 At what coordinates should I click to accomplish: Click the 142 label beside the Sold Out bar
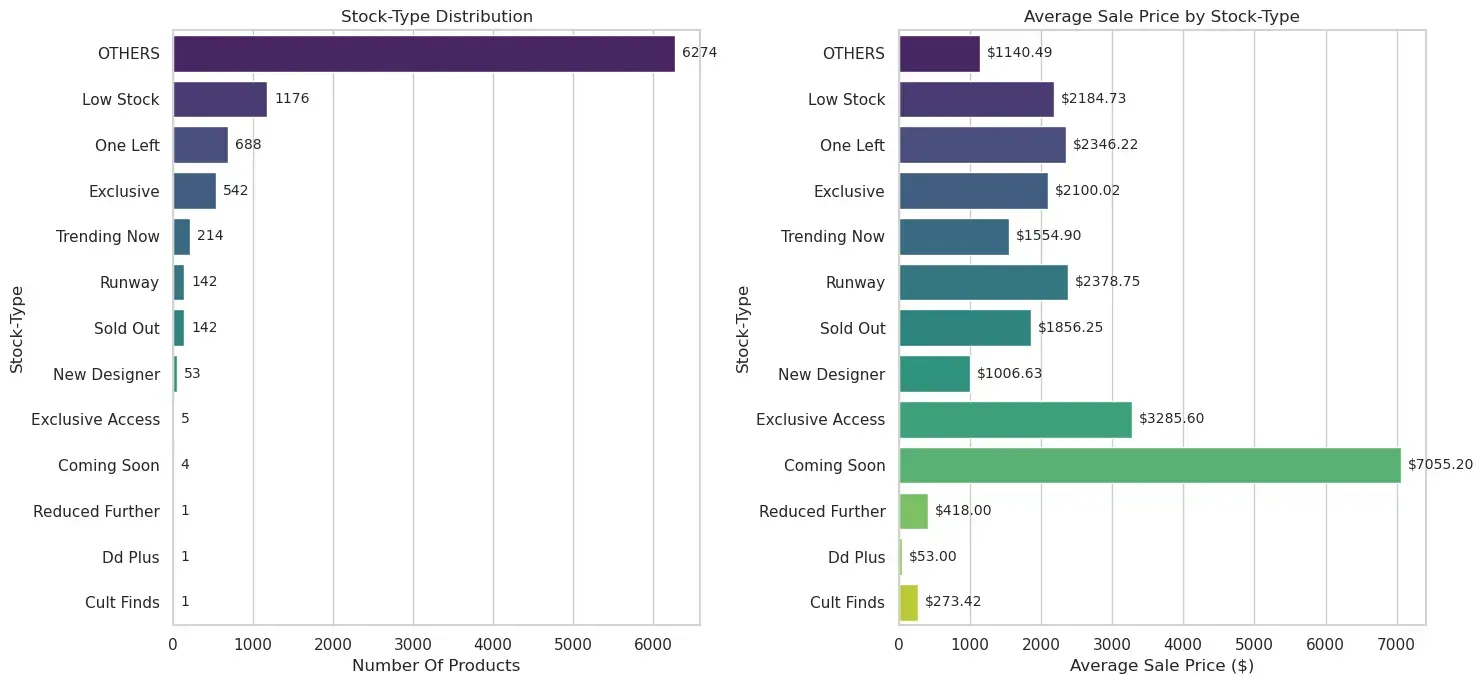click(x=205, y=328)
